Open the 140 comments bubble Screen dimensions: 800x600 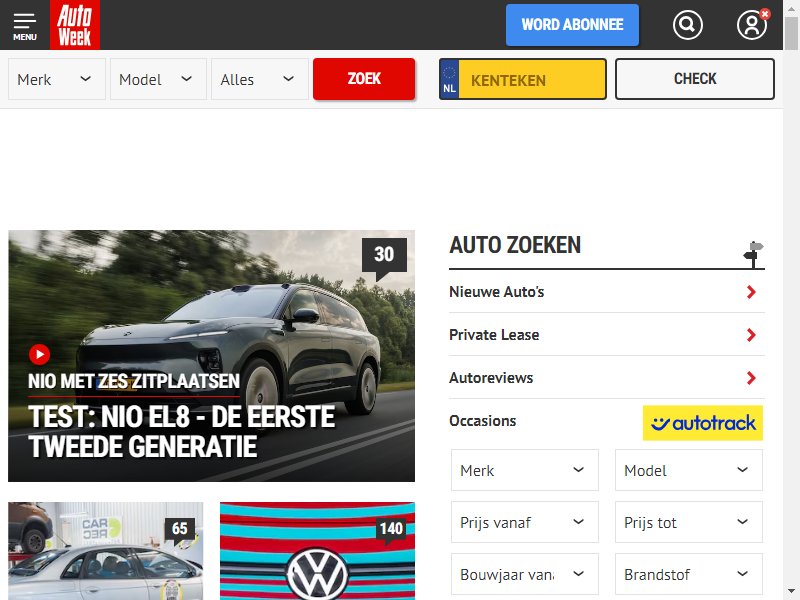point(391,530)
